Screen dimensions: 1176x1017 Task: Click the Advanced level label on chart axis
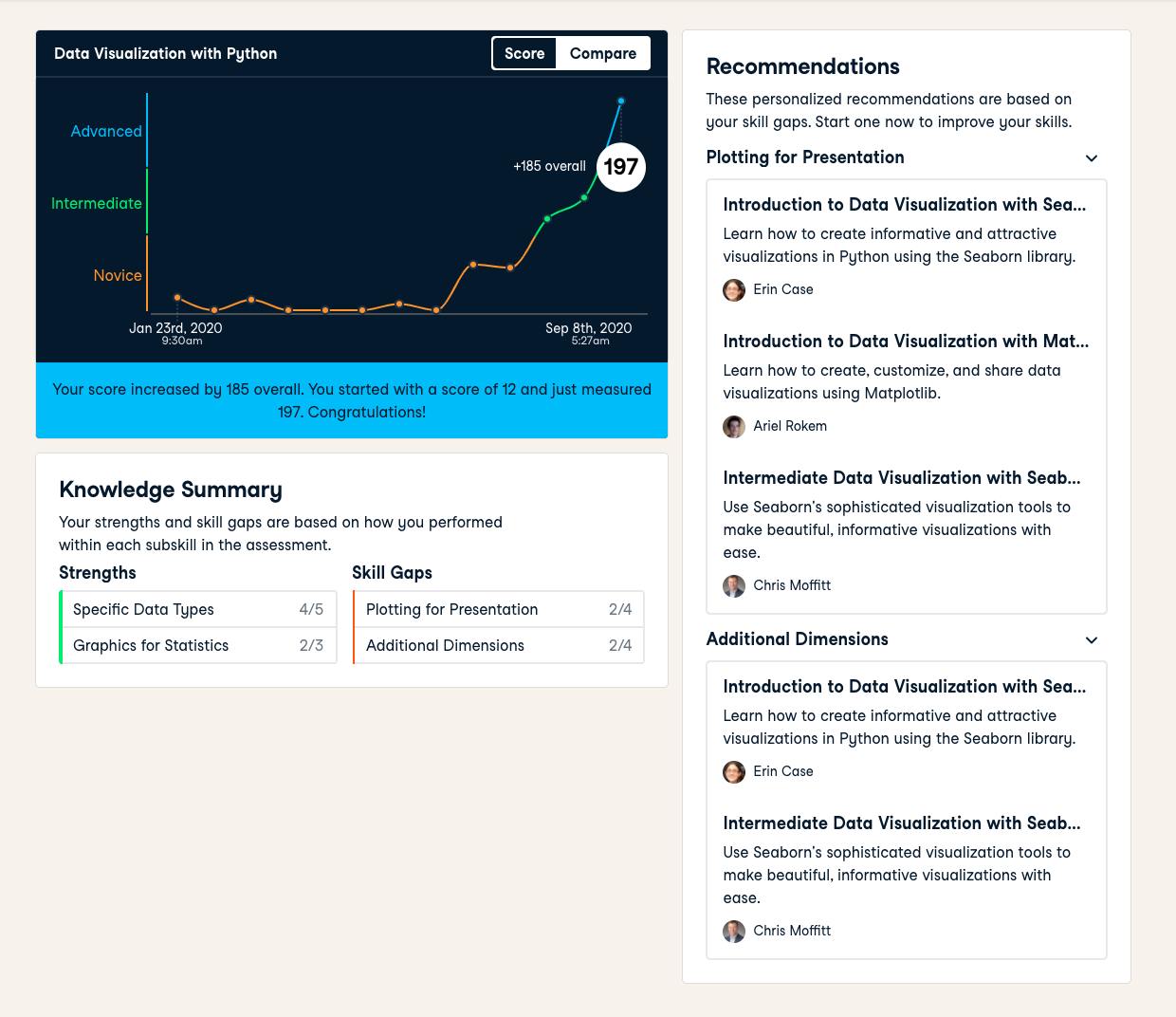tap(106, 132)
